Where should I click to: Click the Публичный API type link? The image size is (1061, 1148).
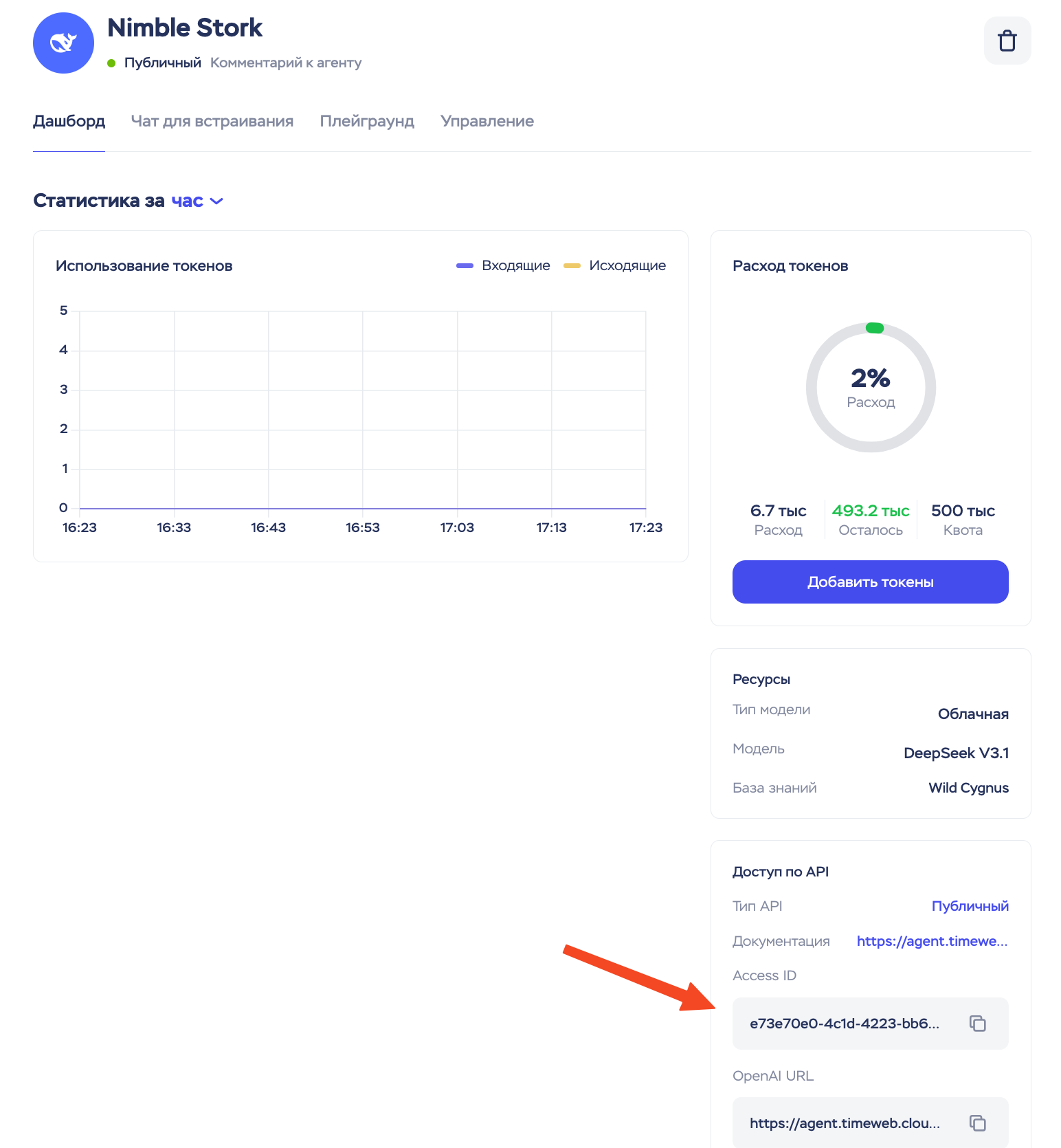970,905
